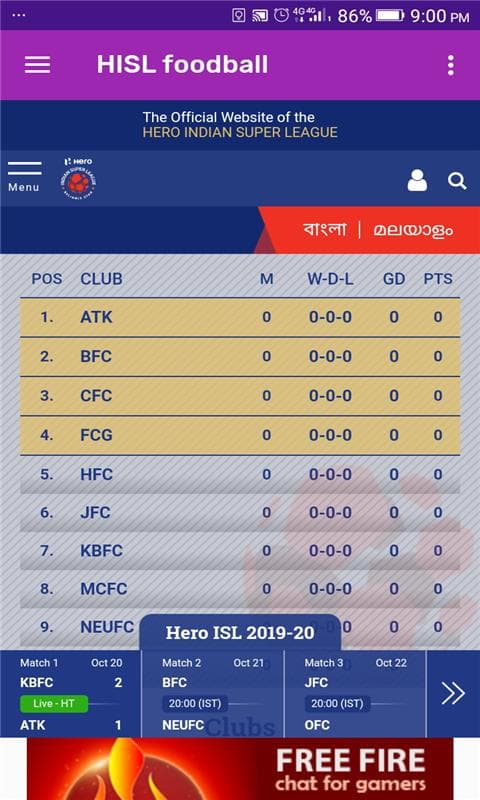
Task: Open Match 1 KBFC vs ATK card
Action: (71, 694)
